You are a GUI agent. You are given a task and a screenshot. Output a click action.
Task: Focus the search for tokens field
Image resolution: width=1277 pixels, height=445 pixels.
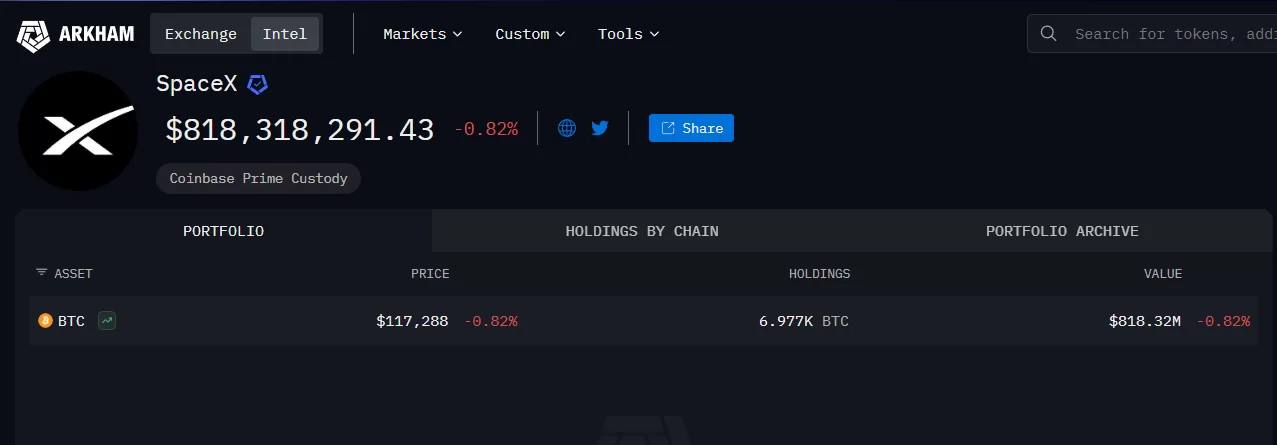click(1170, 34)
